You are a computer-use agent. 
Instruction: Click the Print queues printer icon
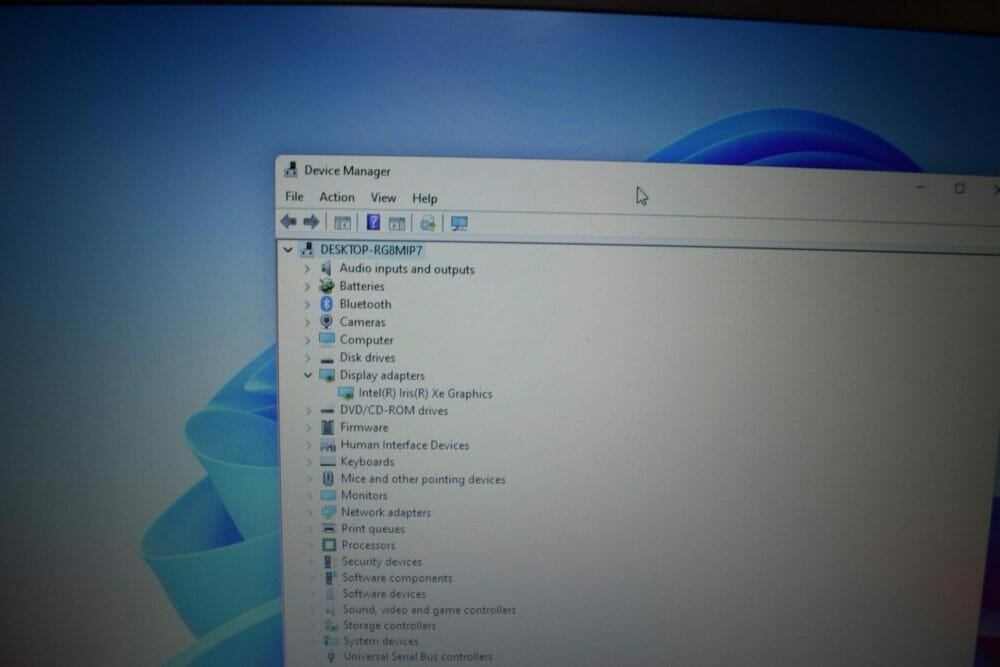pos(329,528)
